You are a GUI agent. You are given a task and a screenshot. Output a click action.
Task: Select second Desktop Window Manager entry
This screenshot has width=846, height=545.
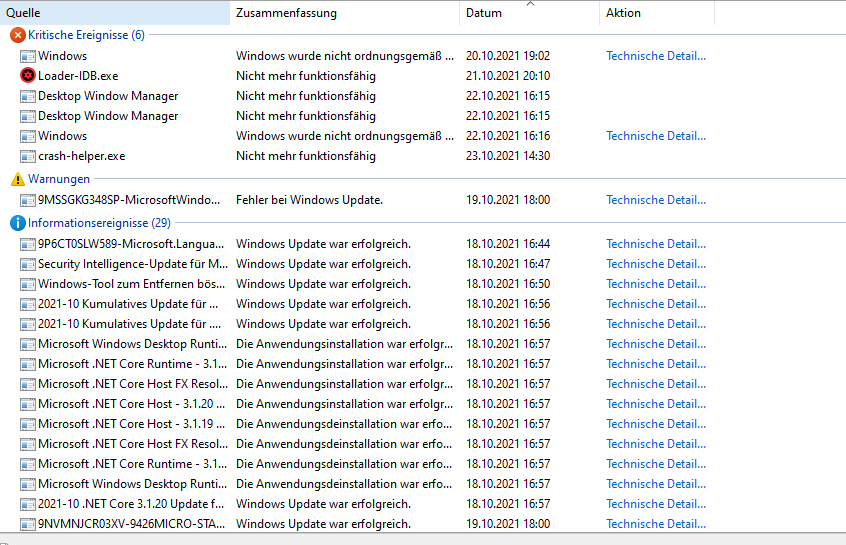pos(108,116)
